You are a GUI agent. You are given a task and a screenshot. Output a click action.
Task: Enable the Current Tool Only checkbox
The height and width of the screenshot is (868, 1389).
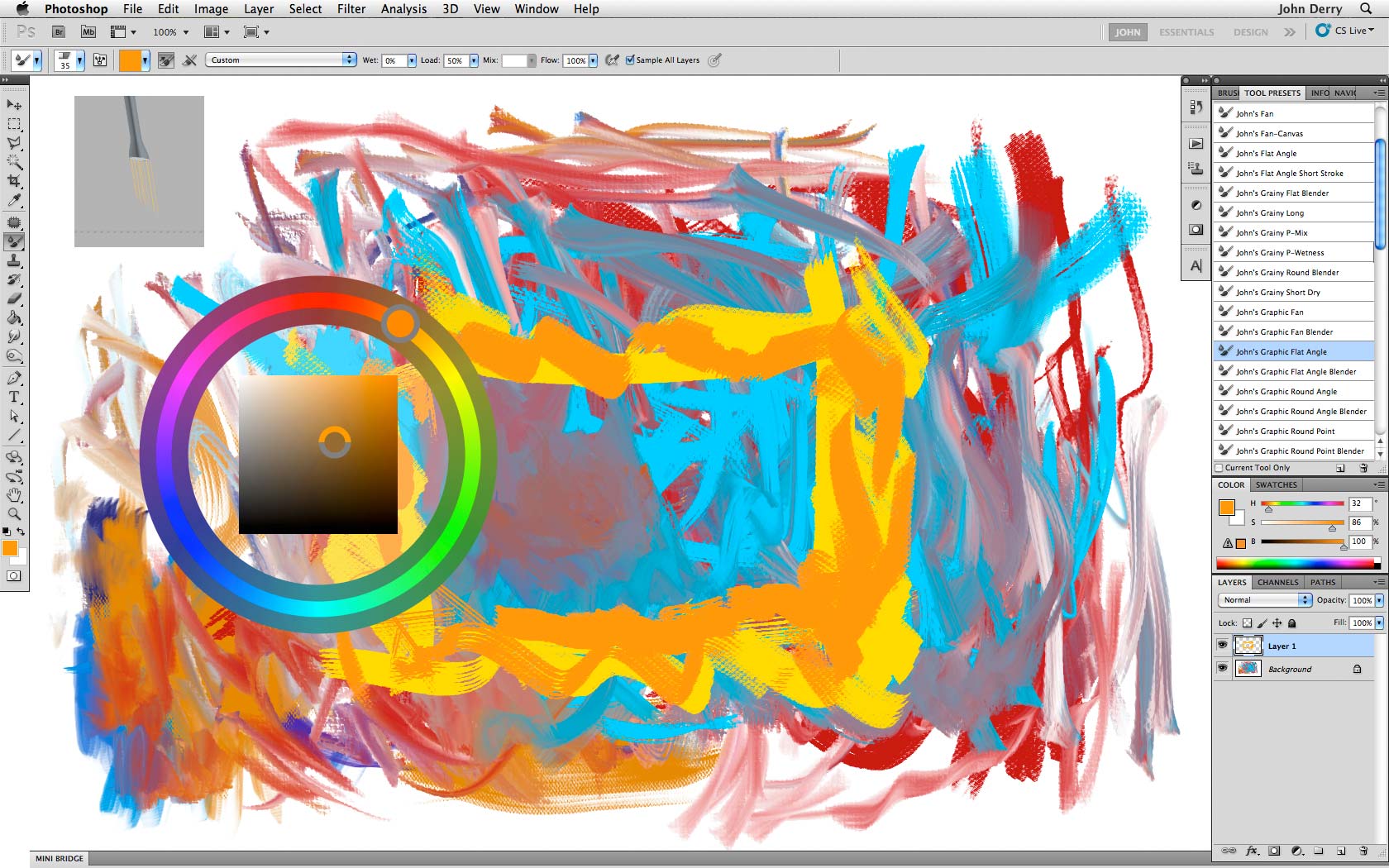(1220, 468)
